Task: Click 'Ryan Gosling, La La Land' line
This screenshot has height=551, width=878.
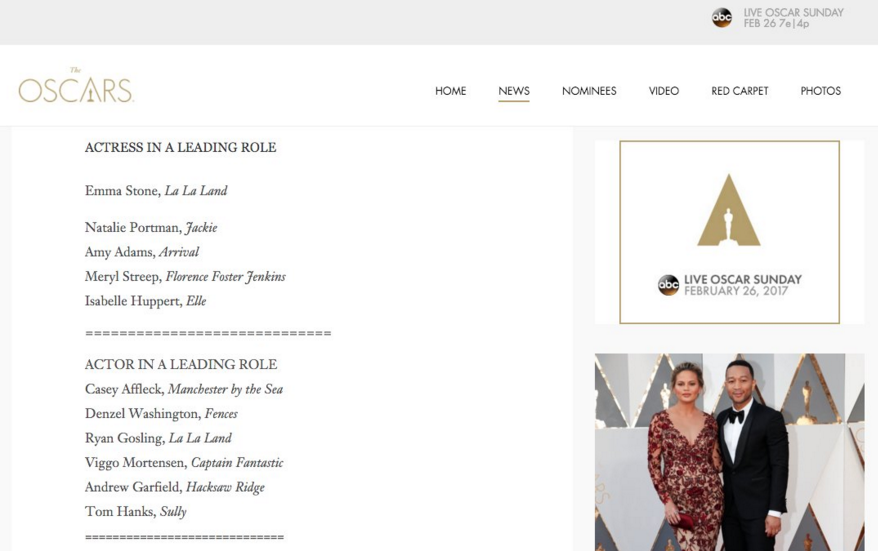Action: (x=158, y=438)
